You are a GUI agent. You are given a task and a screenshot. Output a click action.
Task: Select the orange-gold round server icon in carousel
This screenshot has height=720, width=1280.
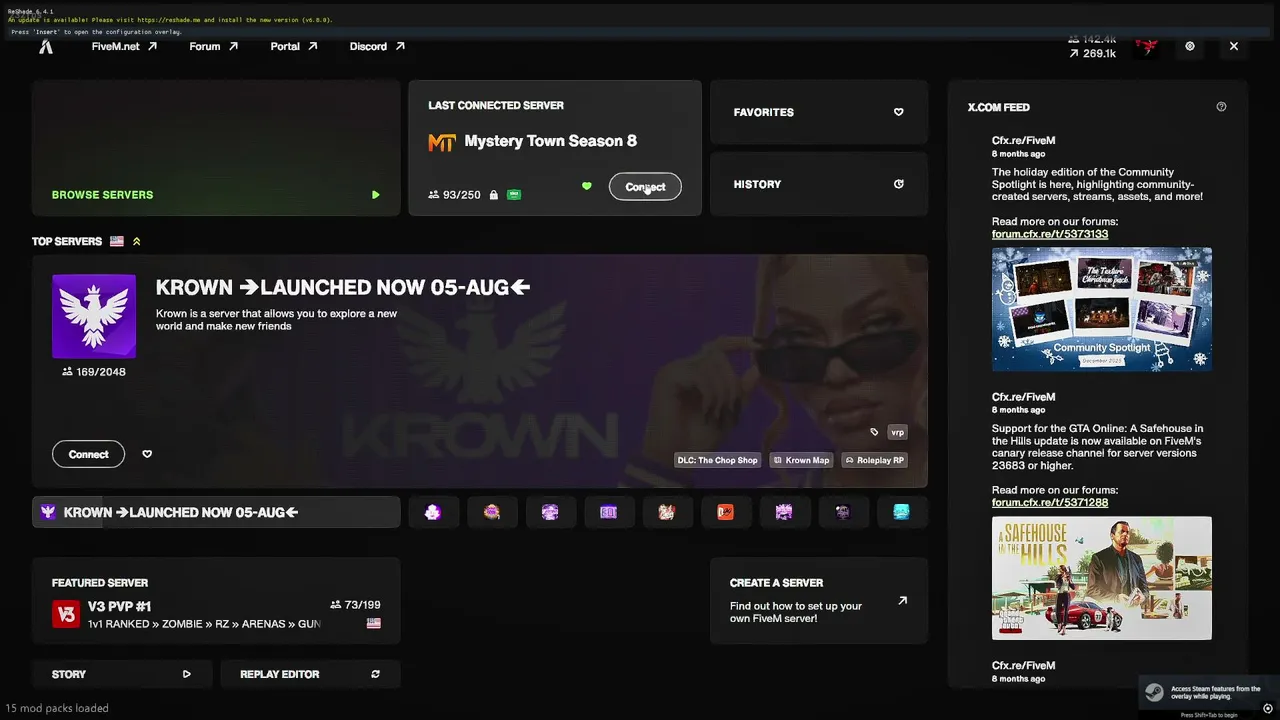coord(492,512)
